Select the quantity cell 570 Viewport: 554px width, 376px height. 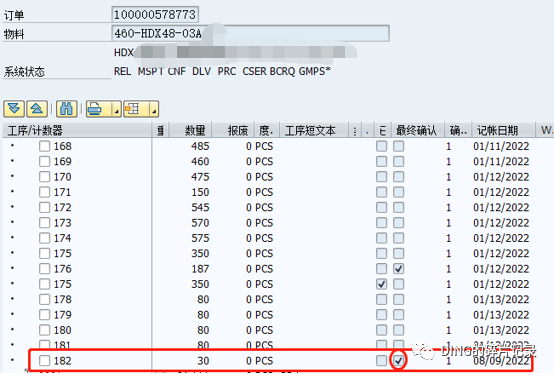pyautogui.click(x=200, y=223)
